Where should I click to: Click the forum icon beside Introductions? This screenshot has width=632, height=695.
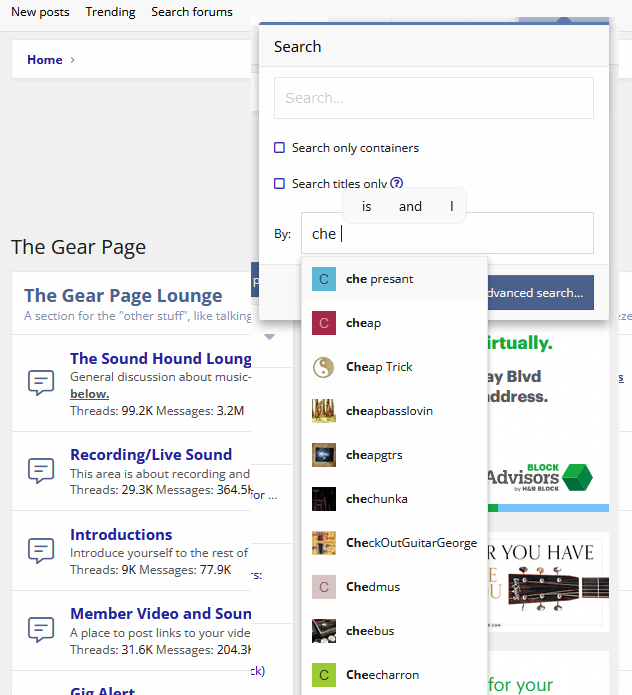point(40,550)
